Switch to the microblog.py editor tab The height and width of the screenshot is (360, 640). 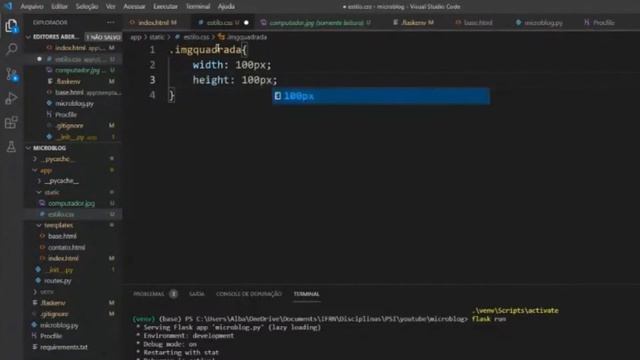[540, 23]
